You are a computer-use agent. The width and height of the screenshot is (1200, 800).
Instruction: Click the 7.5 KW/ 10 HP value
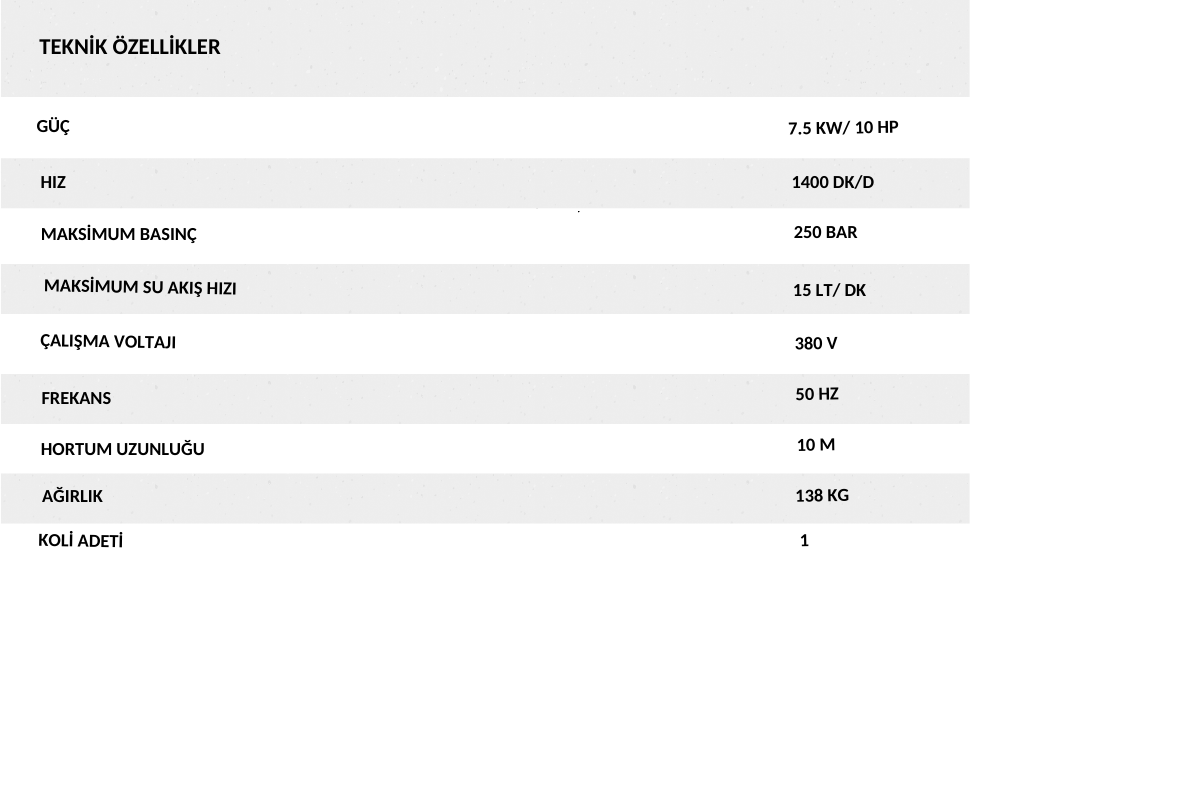pos(843,128)
